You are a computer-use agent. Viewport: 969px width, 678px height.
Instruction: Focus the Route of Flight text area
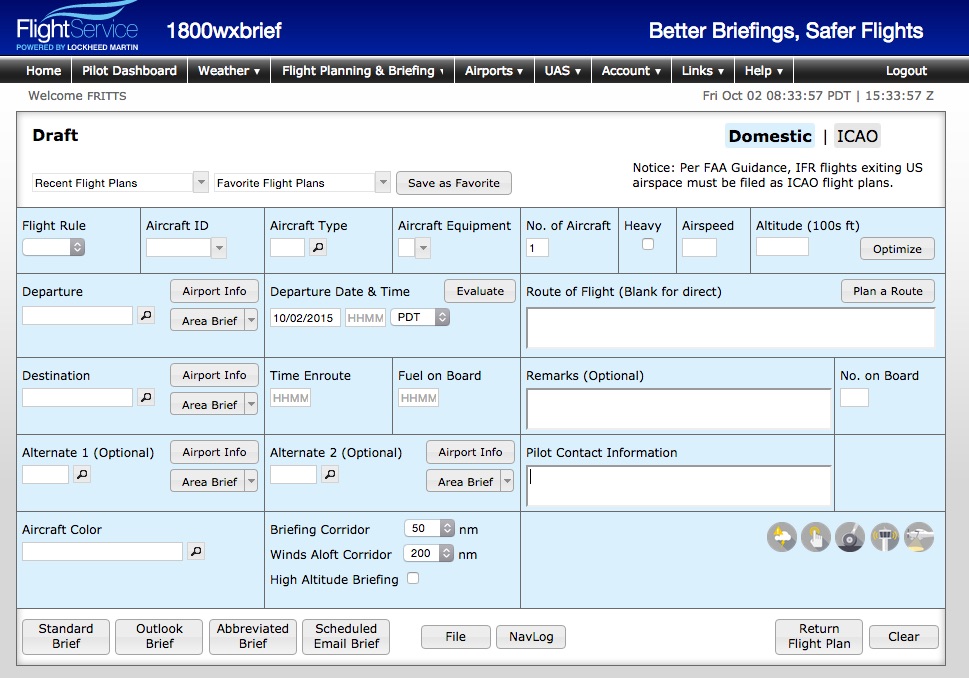730,328
